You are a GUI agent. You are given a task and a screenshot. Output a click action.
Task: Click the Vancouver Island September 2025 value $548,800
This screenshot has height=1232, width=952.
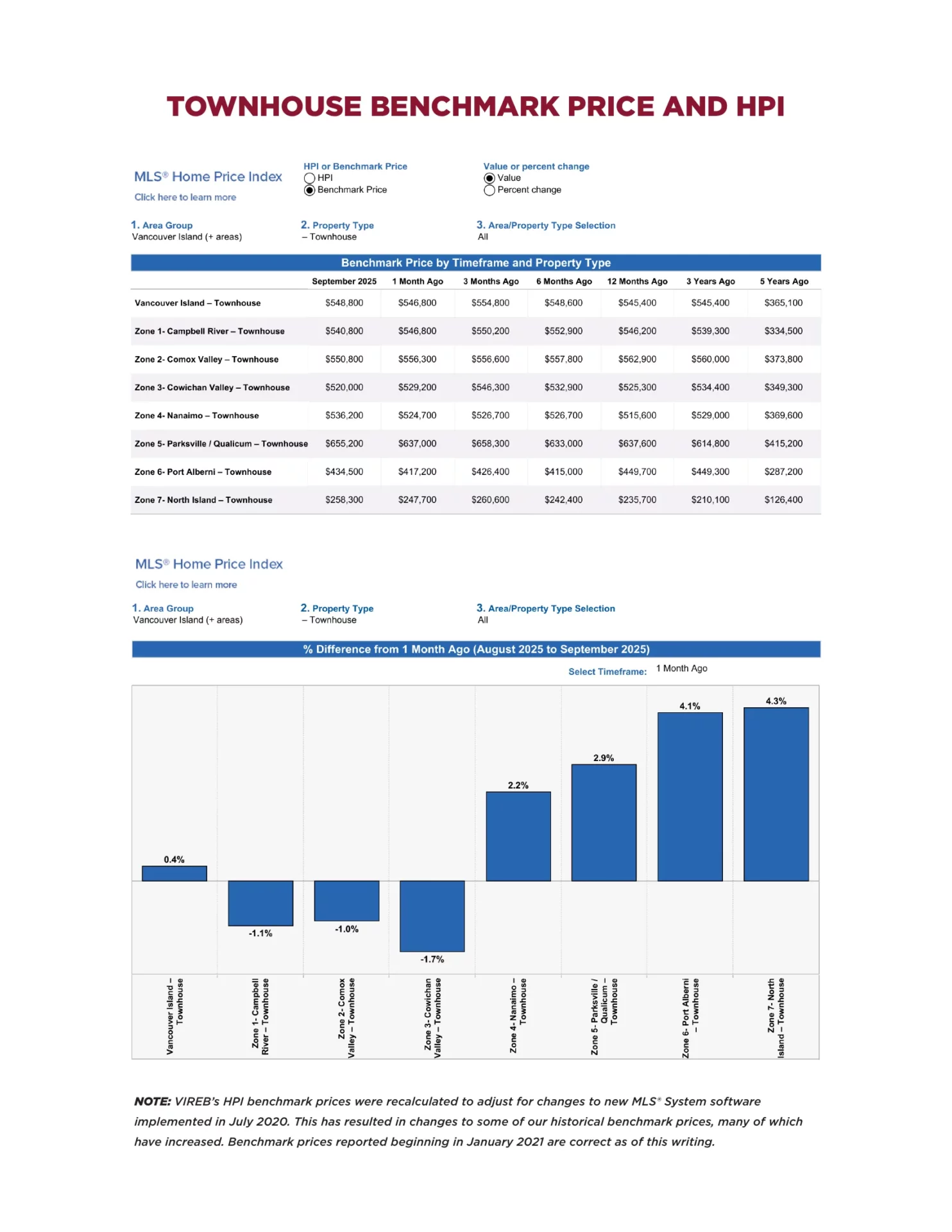(x=344, y=304)
